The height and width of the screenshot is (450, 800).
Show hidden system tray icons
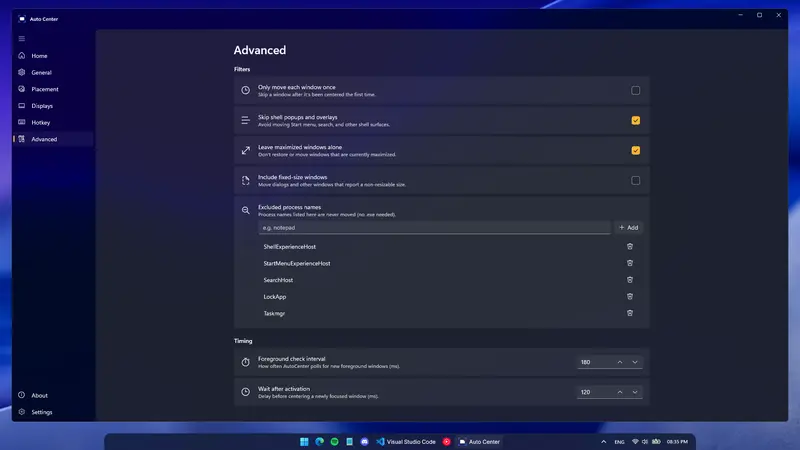click(x=604, y=442)
